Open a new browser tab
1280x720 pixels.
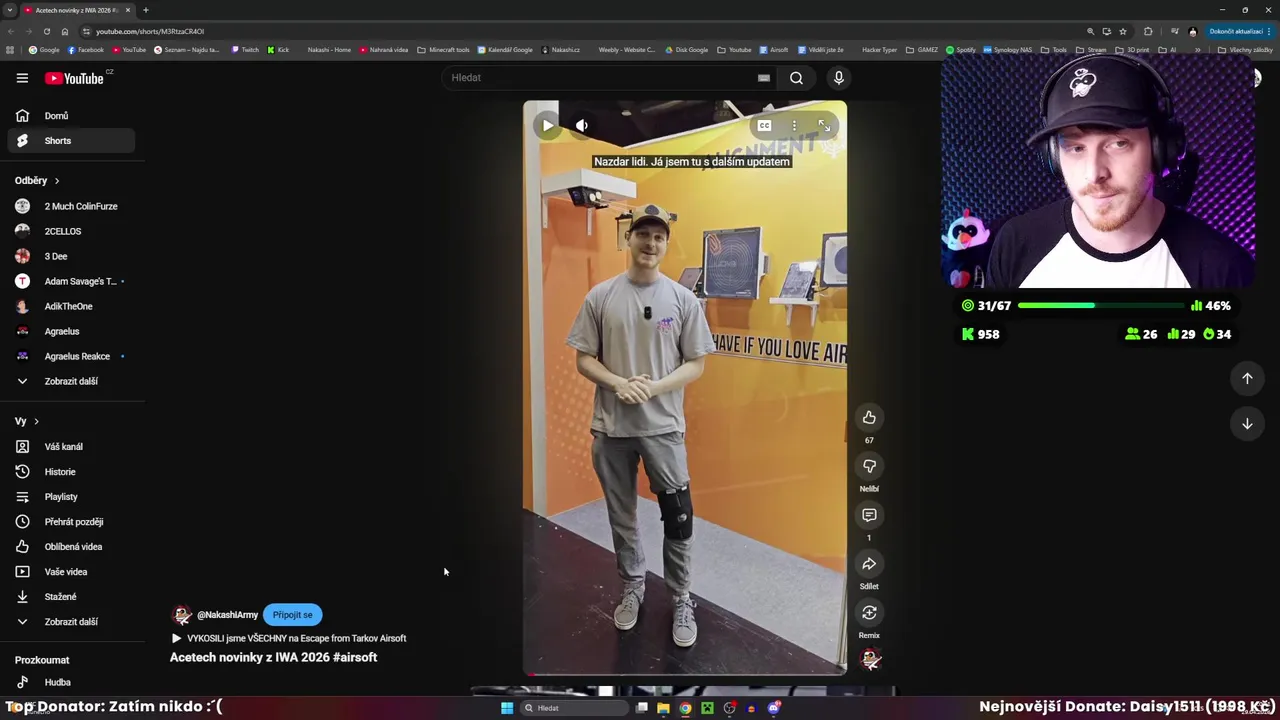click(x=146, y=10)
